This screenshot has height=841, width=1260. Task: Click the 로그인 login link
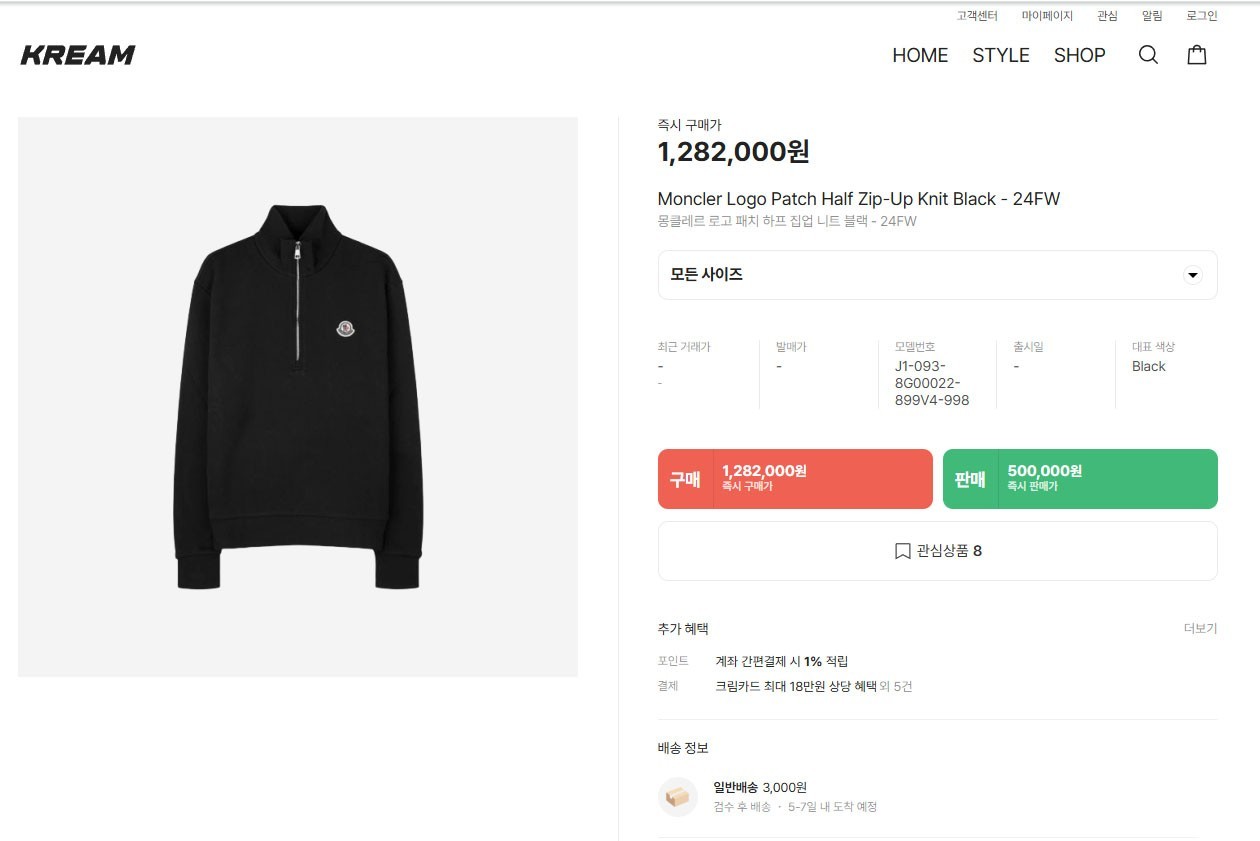[1202, 16]
